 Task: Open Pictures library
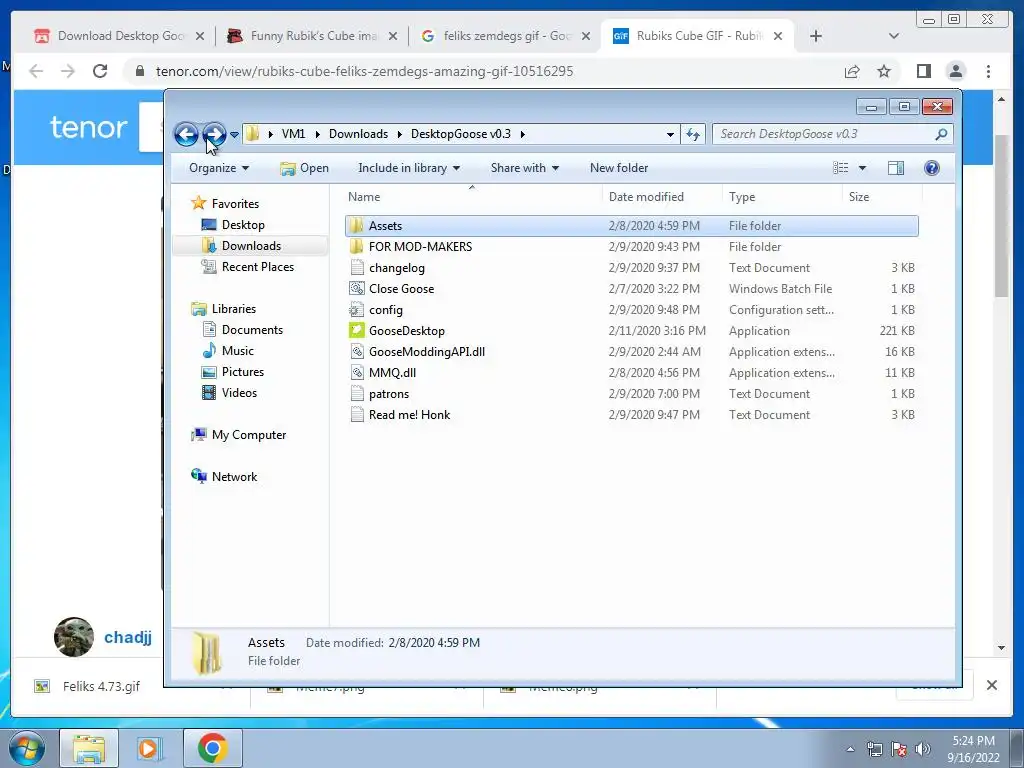tap(242, 372)
